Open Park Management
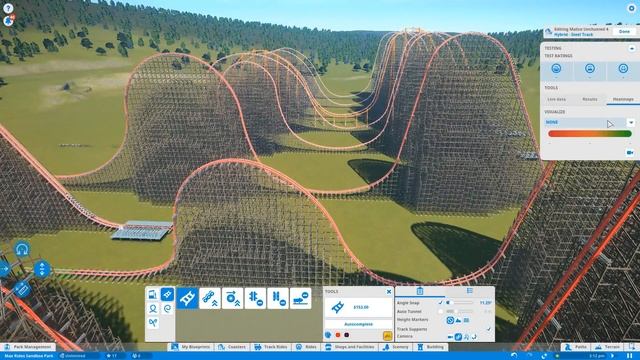 pyautogui.click(x=28, y=347)
